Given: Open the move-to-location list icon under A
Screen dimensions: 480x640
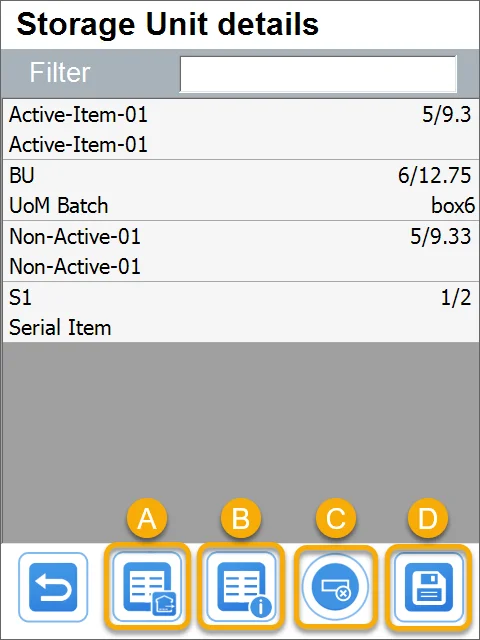Looking at the screenshot, I should pos(147,586).
